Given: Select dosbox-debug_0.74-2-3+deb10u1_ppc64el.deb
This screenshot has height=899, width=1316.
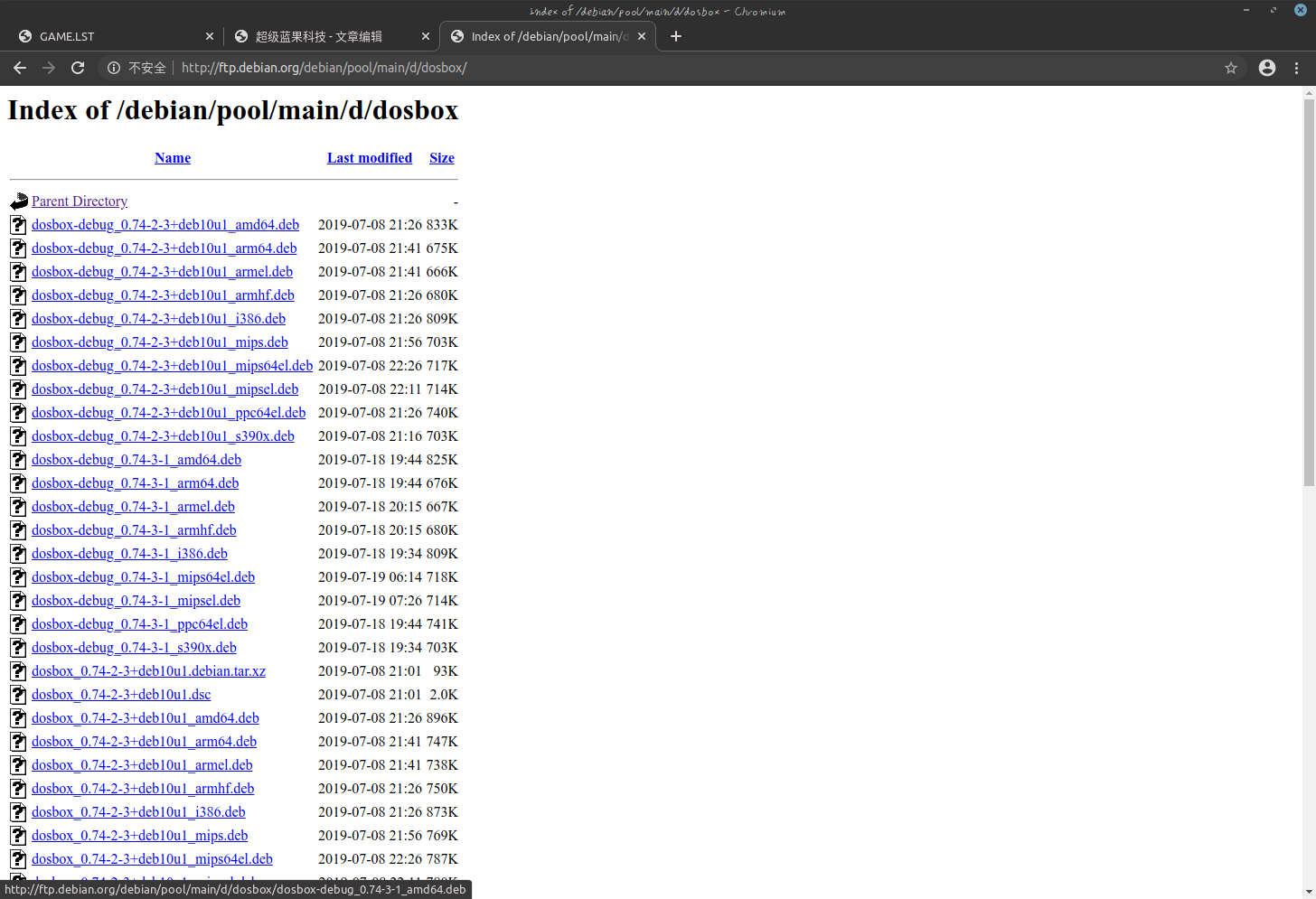Looking at the screenshot, I should [168, 413].
